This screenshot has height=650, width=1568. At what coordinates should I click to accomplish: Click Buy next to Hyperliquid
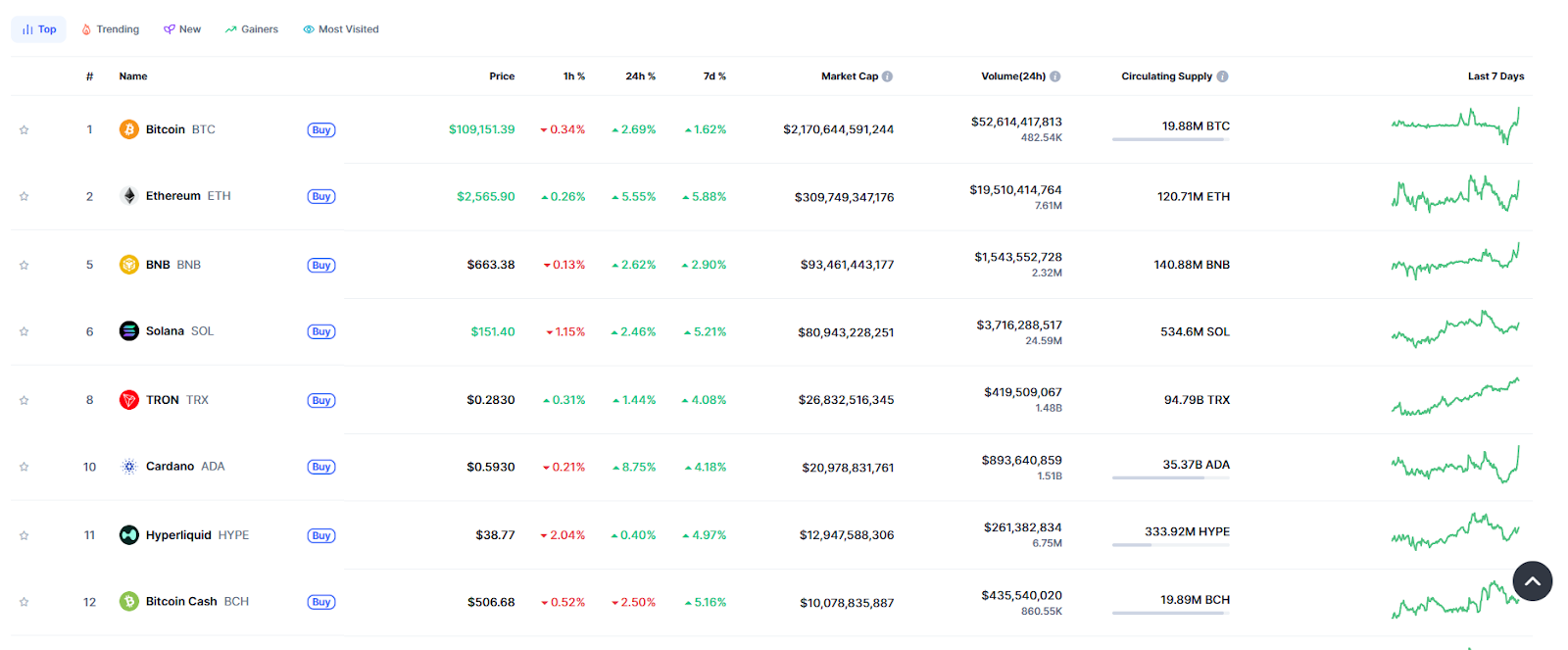(321, 536)
